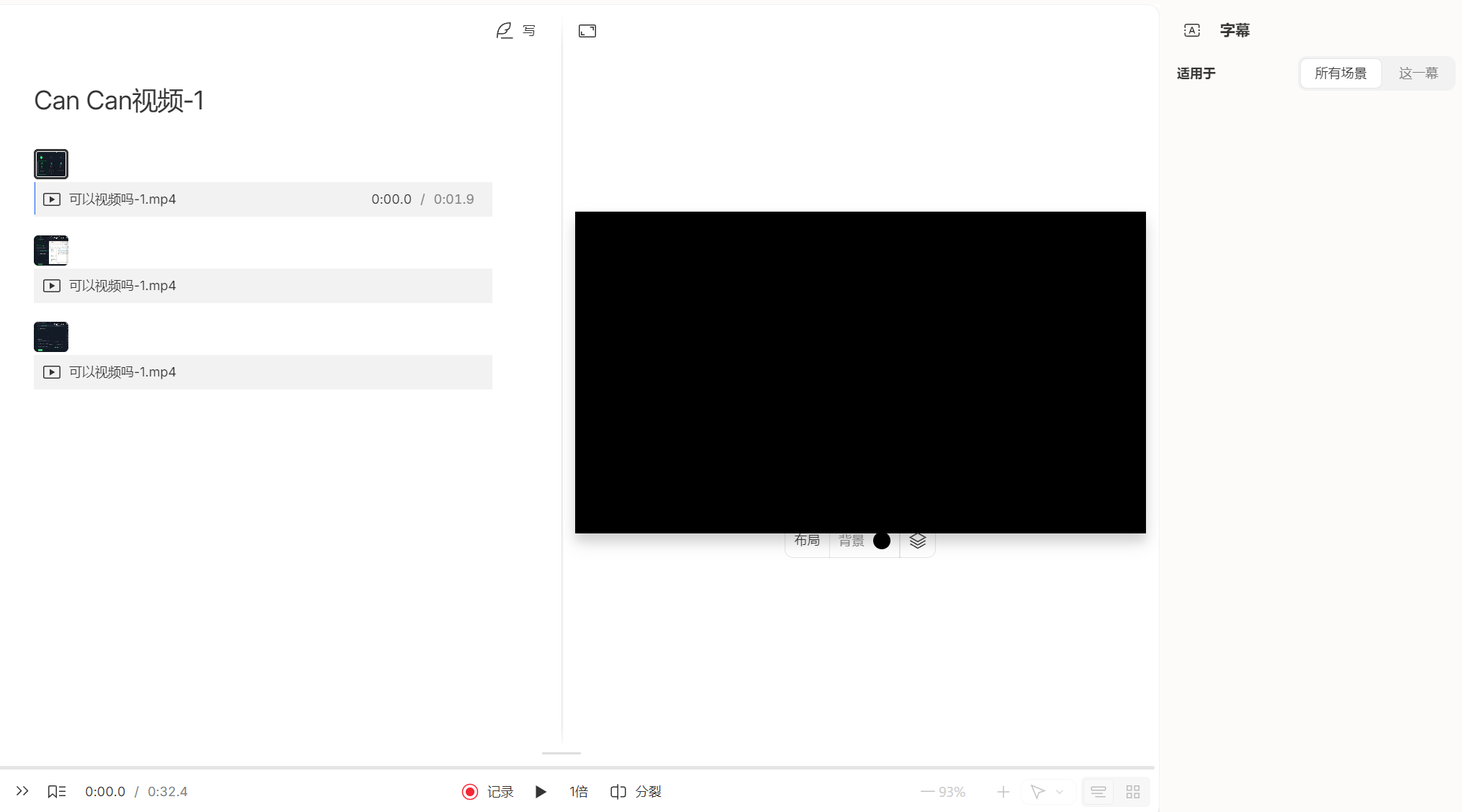
Task: Open second scene thumbnail
Action: 51,251
